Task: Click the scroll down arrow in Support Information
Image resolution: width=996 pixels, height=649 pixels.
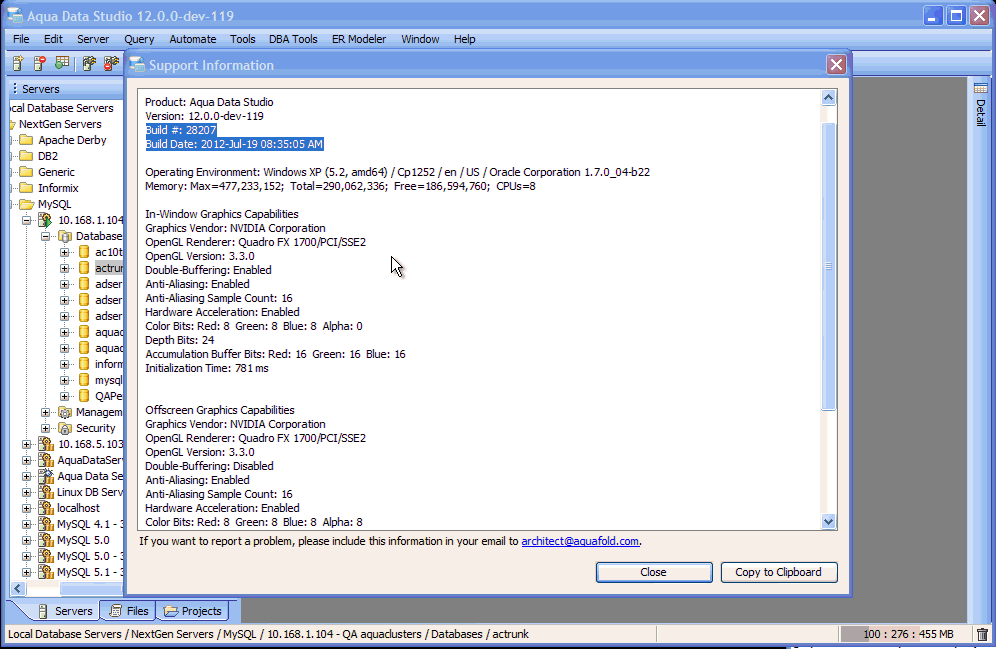Action: click(x=828, y=521)
